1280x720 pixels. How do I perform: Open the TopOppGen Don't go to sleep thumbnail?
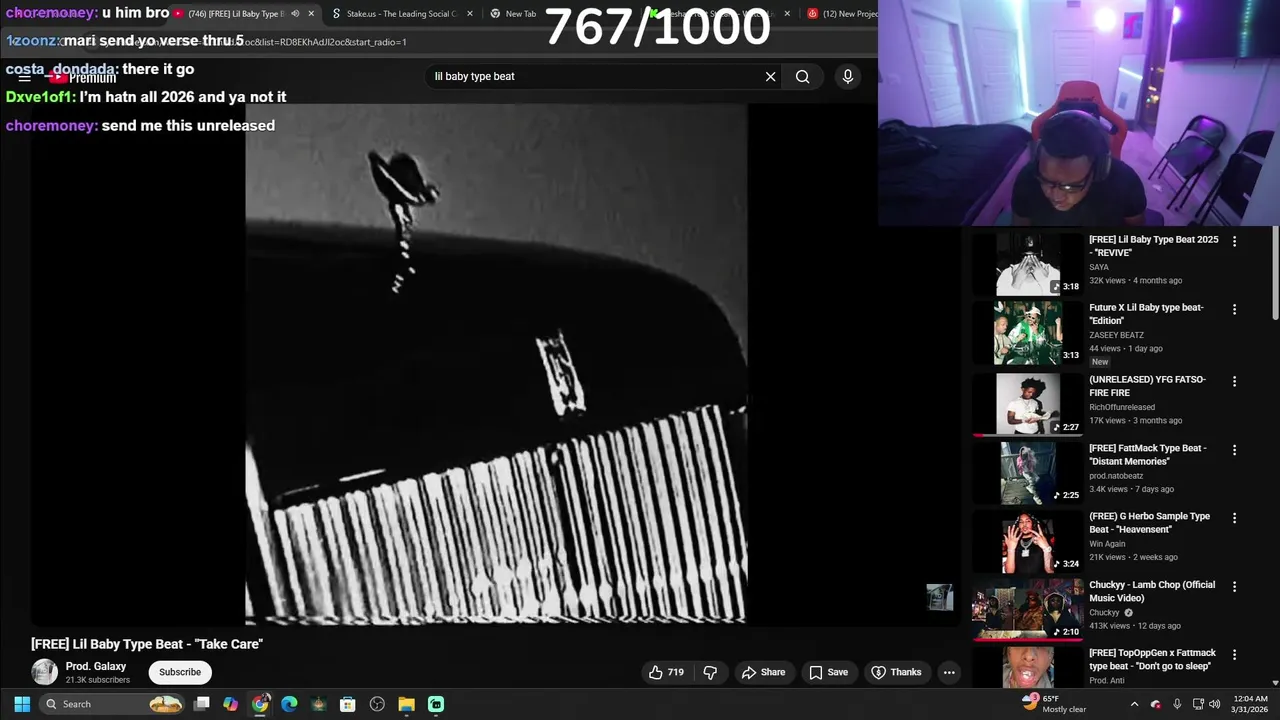[1027, 668]
